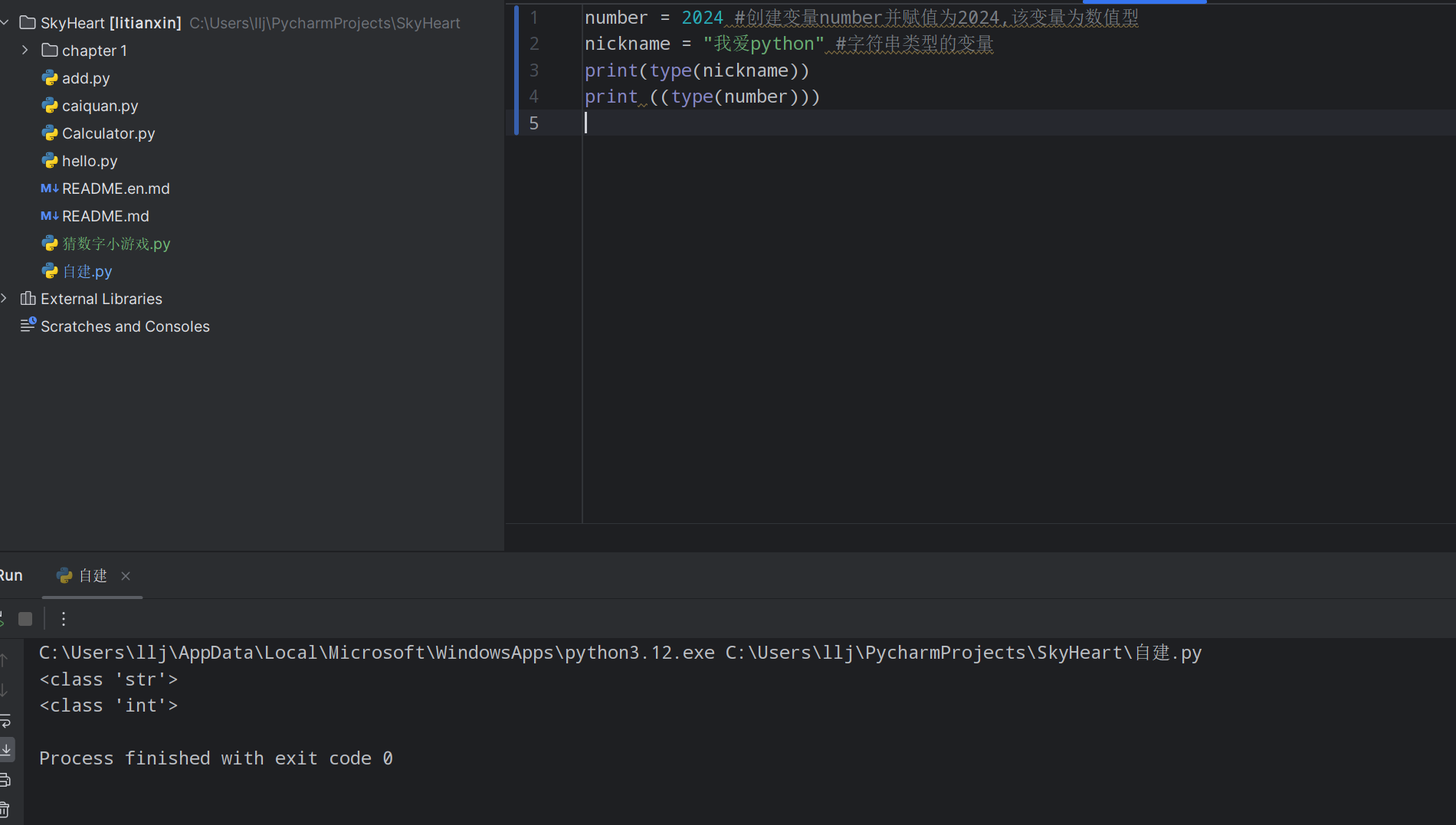Select the 自建 run configuration tab
Screen dimensions: 1456x825
(x=92, y=576)
